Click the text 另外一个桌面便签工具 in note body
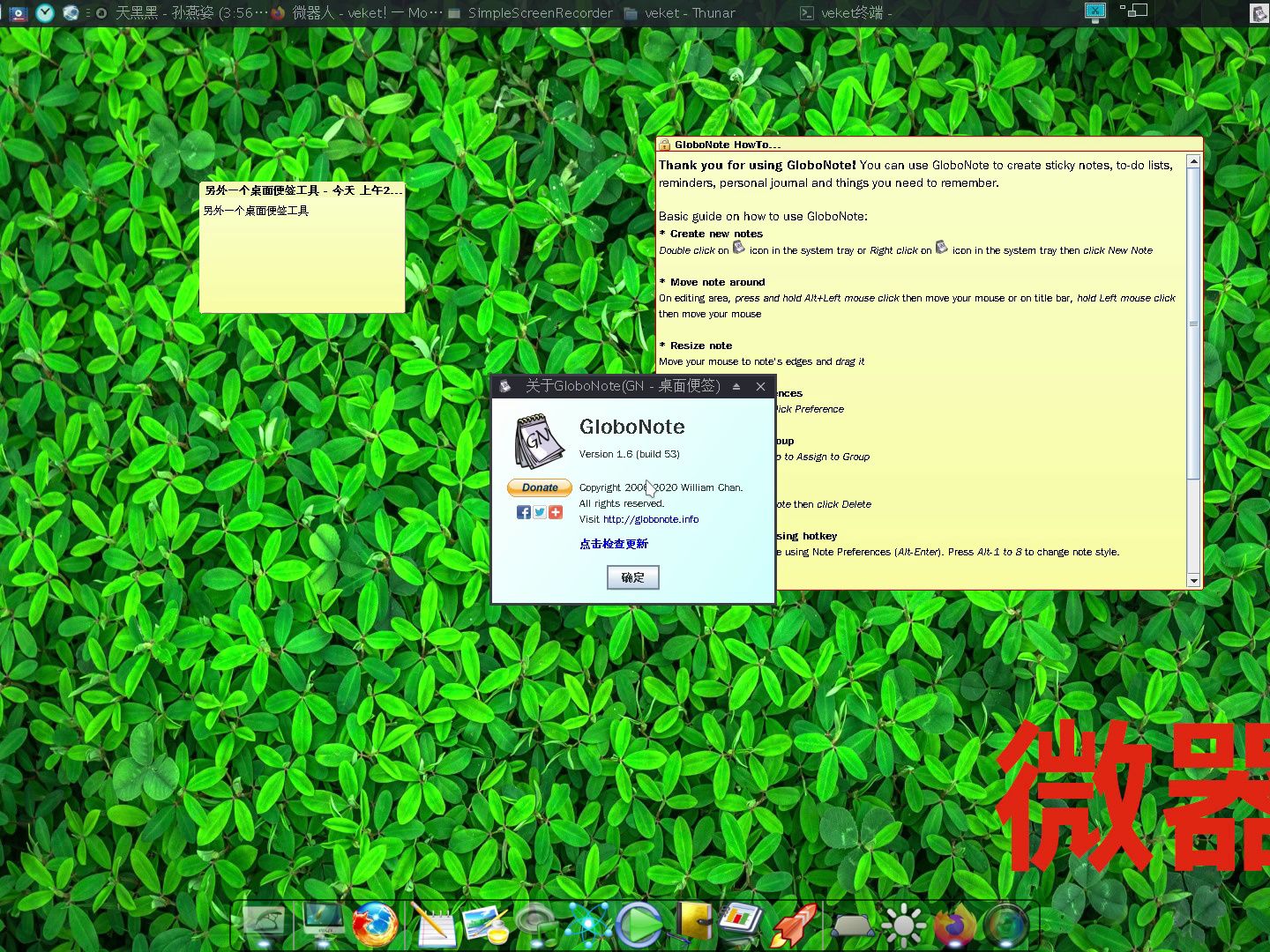Screen dimensions: 1270x952 click(256, 211)
